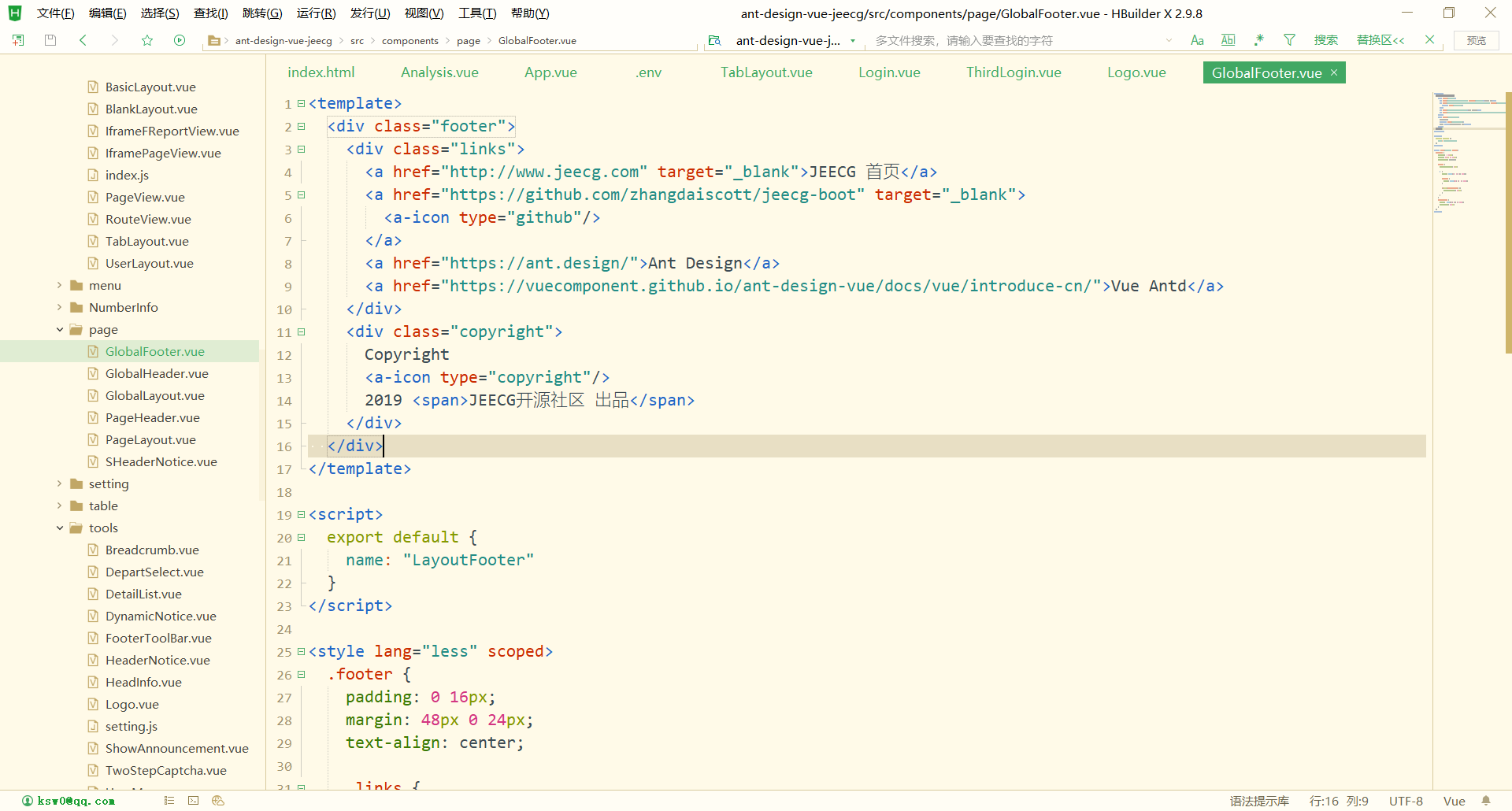The width and height of the screenshot is (1512, 811).
Task: Click the 语法提示库 status bar entry
Action: pos(1259,801)
